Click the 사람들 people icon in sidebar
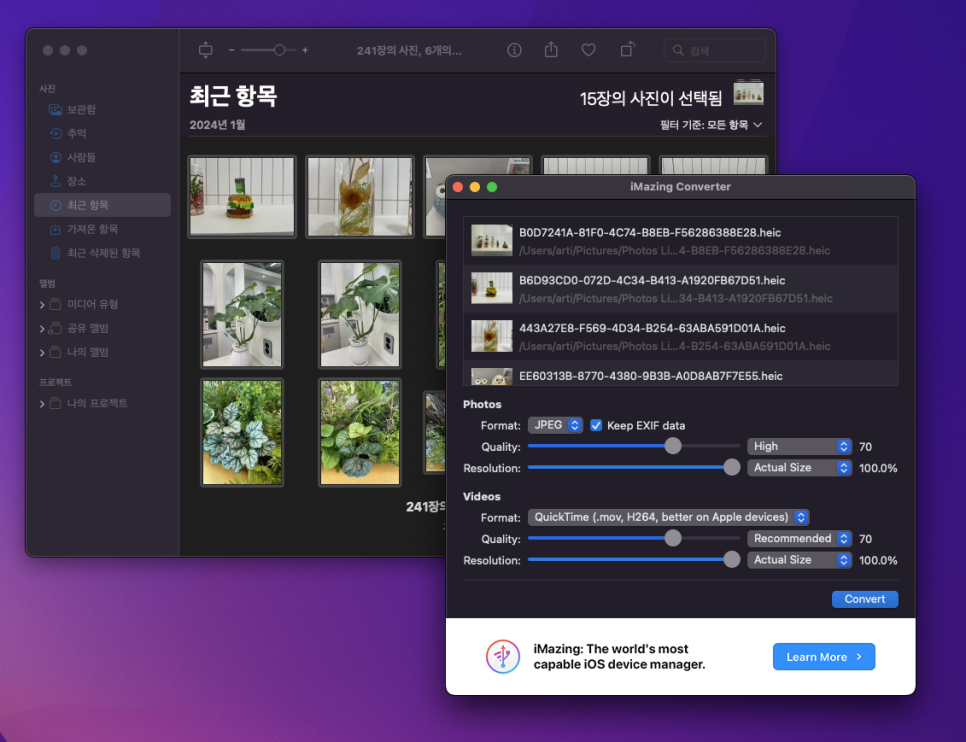 [x=55, y=157]
